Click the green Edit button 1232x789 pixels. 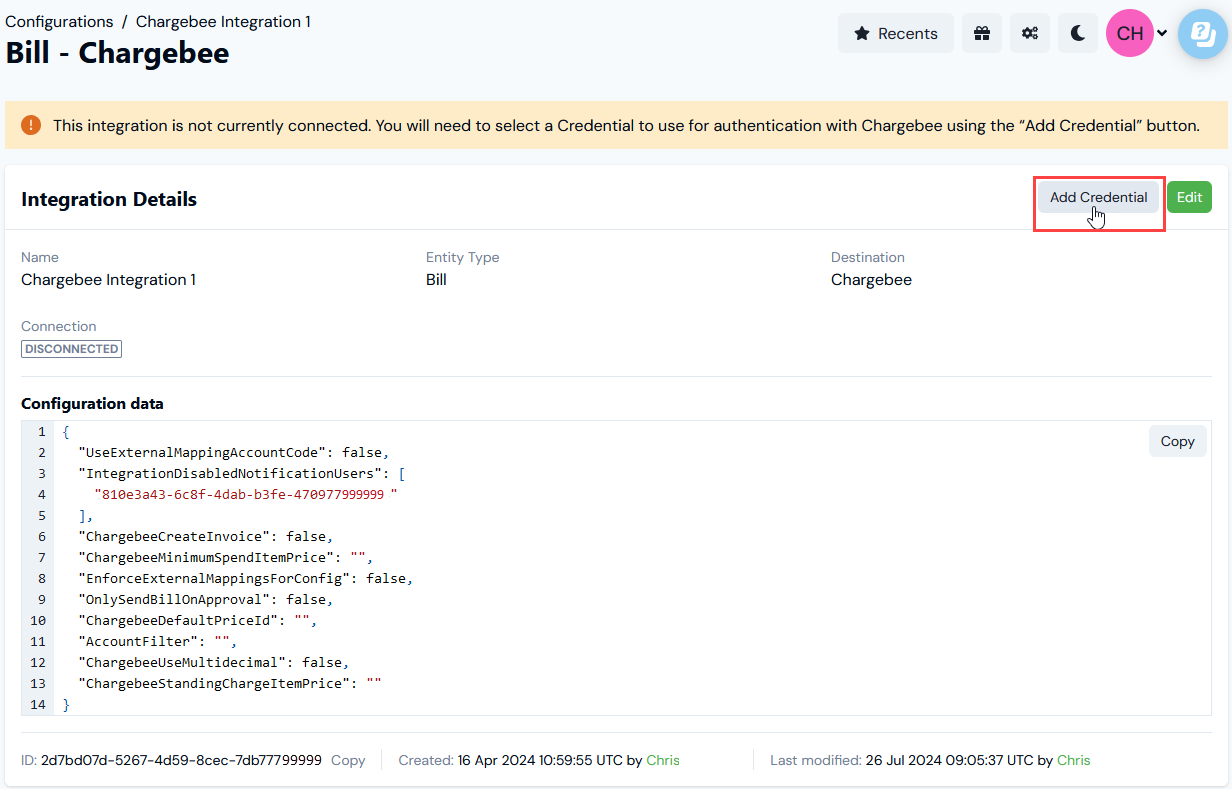(x=1189, y=197)
